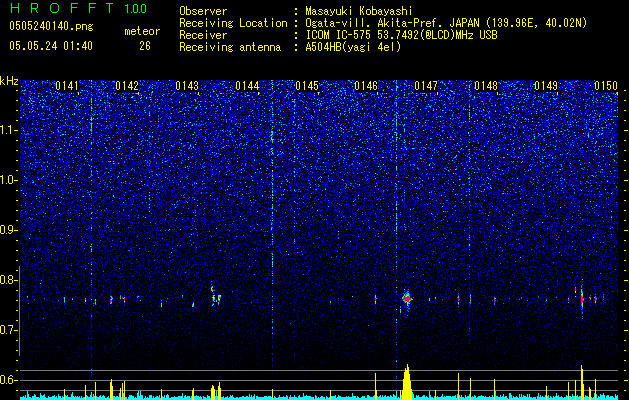Click the file name 0505240140.png
This screenshot has width=629, height=400.
coord(51,26)
